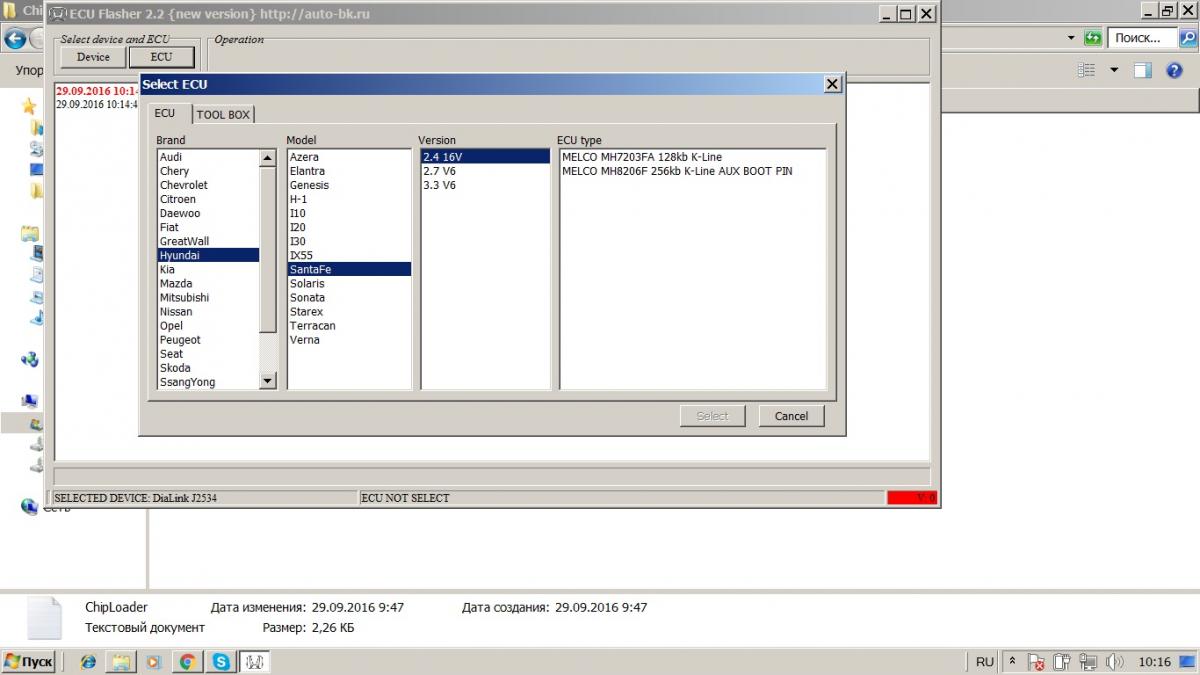Click the Device button
The width and height of the screenshot is (1200, 675).
pos(94,57)
